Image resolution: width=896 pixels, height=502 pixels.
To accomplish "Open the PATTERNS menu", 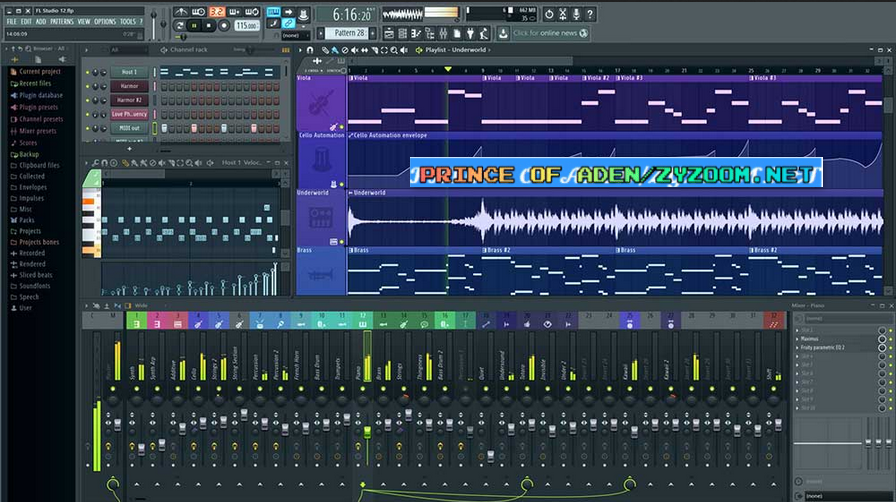I will coord(62,22).
